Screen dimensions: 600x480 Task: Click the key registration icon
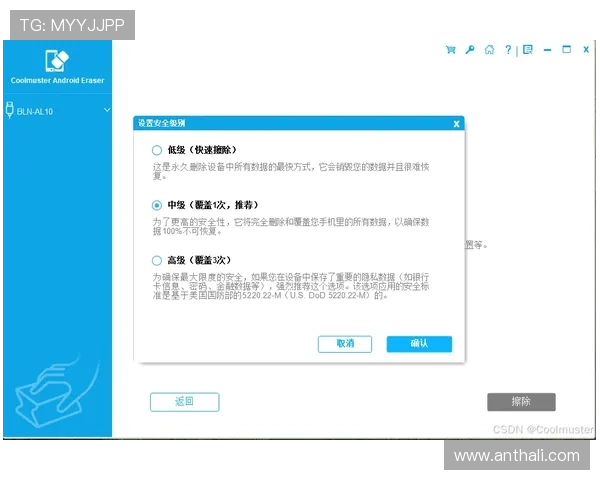[470, 50]
